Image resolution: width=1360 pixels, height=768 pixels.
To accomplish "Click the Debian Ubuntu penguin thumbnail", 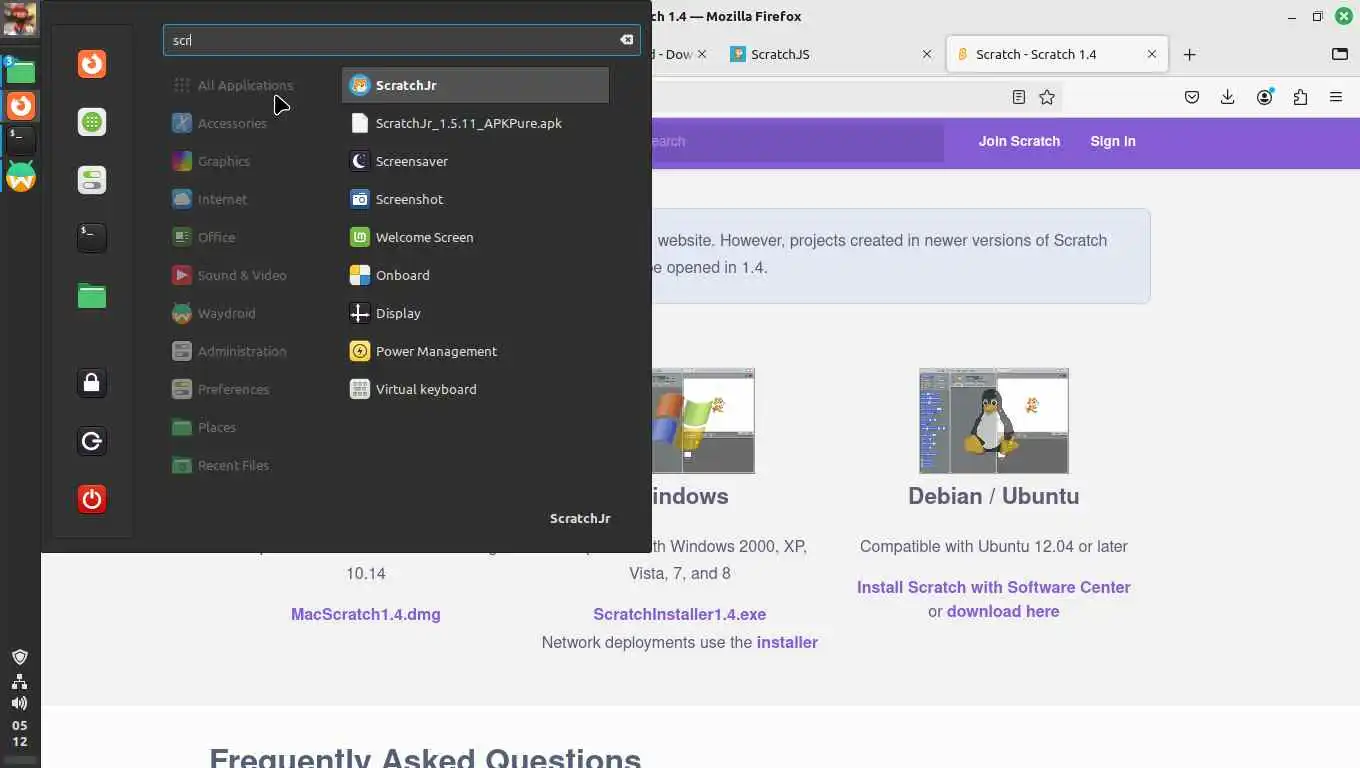I will (x=994, y=420).
